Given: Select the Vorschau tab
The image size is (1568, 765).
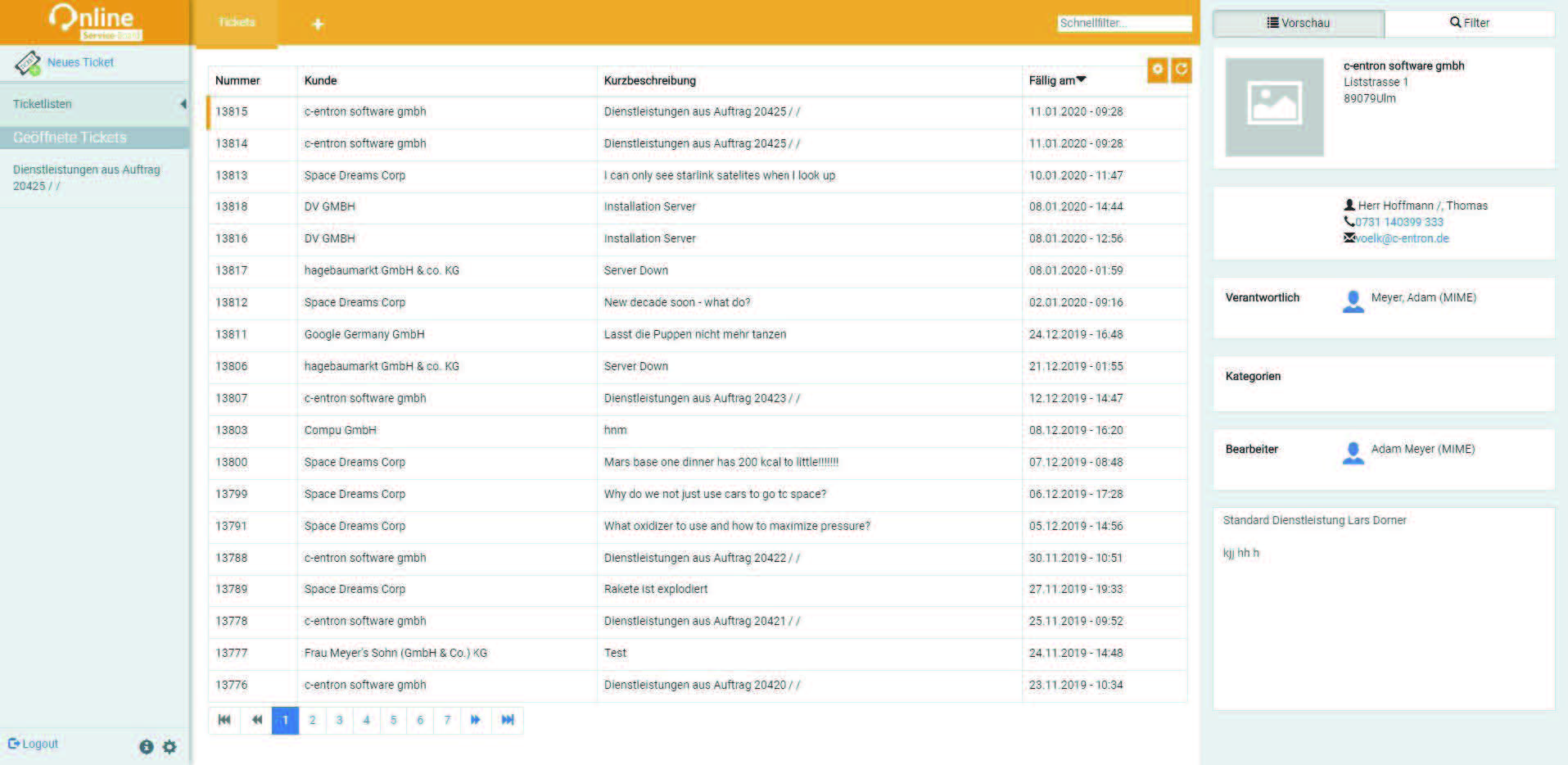Looking at the screenshot, I should [1299, 23].
